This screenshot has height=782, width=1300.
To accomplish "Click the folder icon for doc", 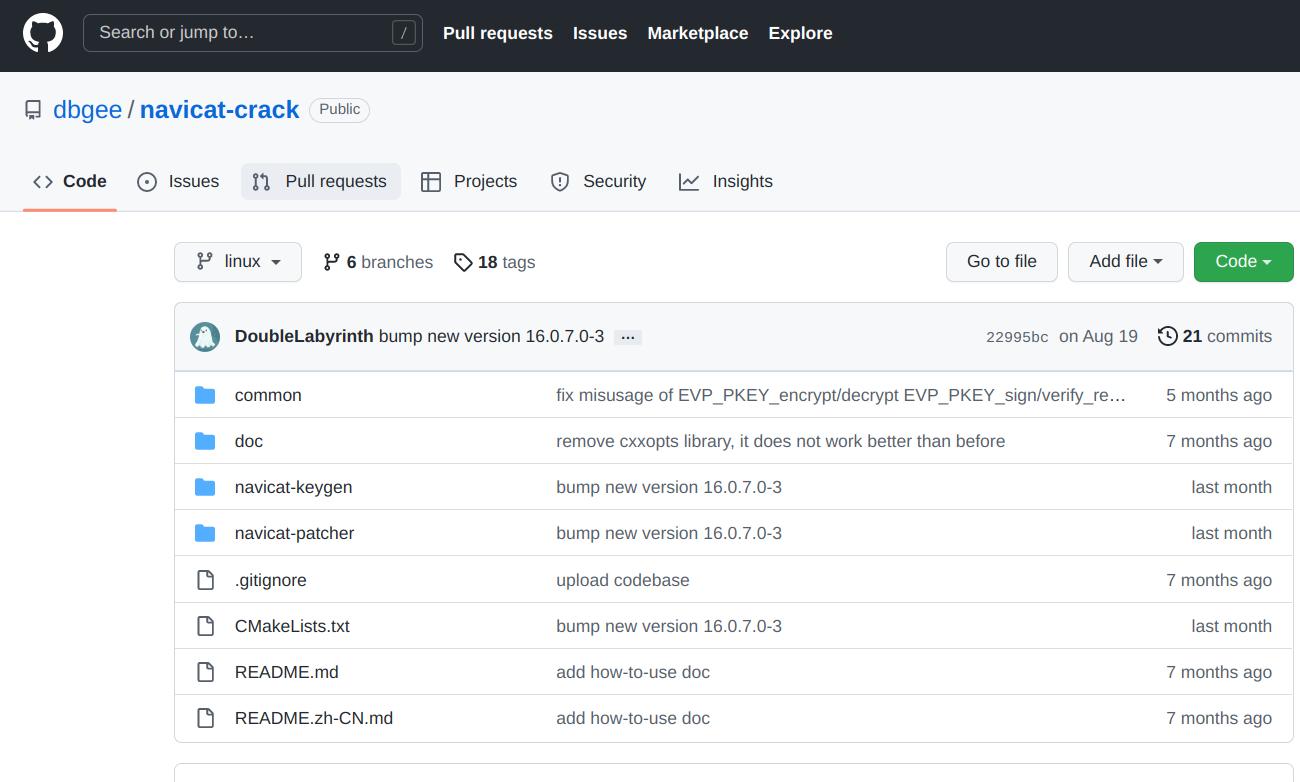I will tap(205, 441).
